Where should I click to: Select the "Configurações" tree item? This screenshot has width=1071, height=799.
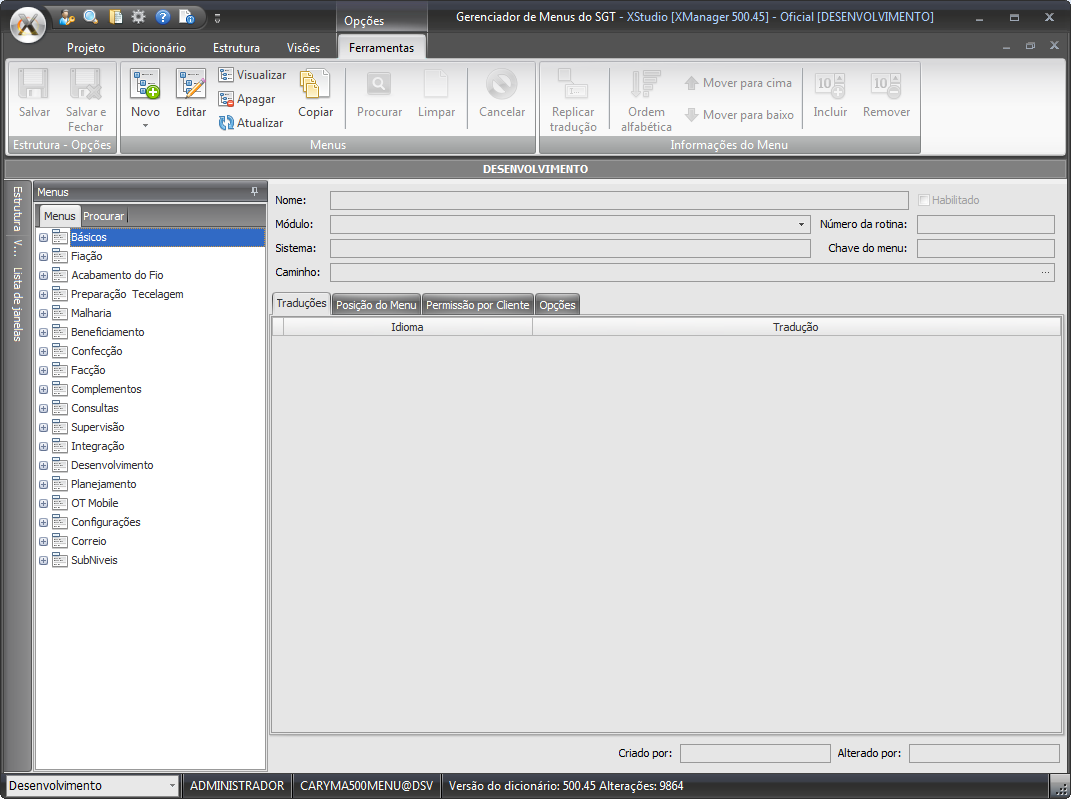106,522
